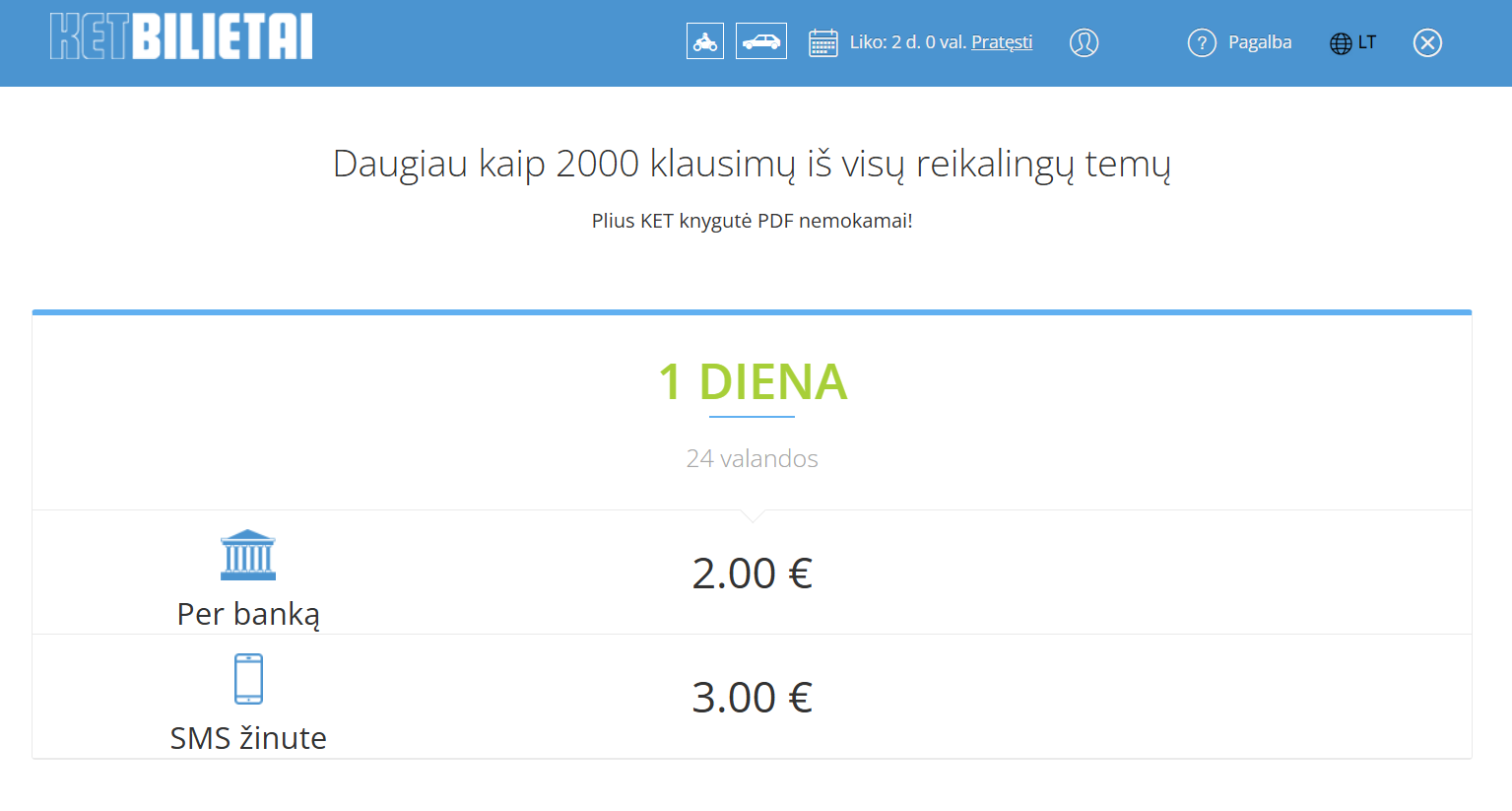This screenshot has width=1512, height=811.
Task: Choose the 3.00 € SMS price
Action: 752,698
